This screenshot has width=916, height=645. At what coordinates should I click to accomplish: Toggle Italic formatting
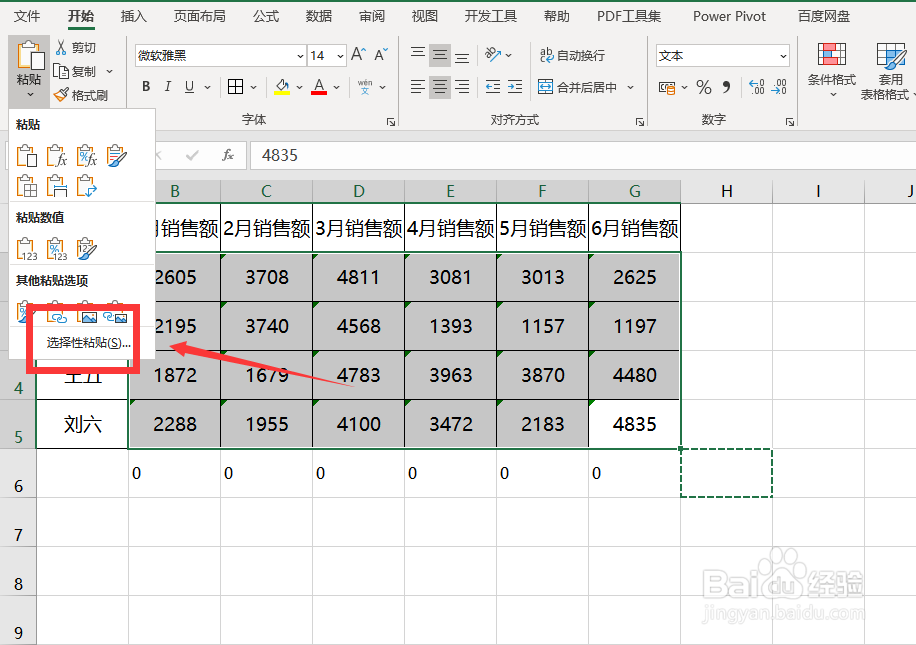168,87
